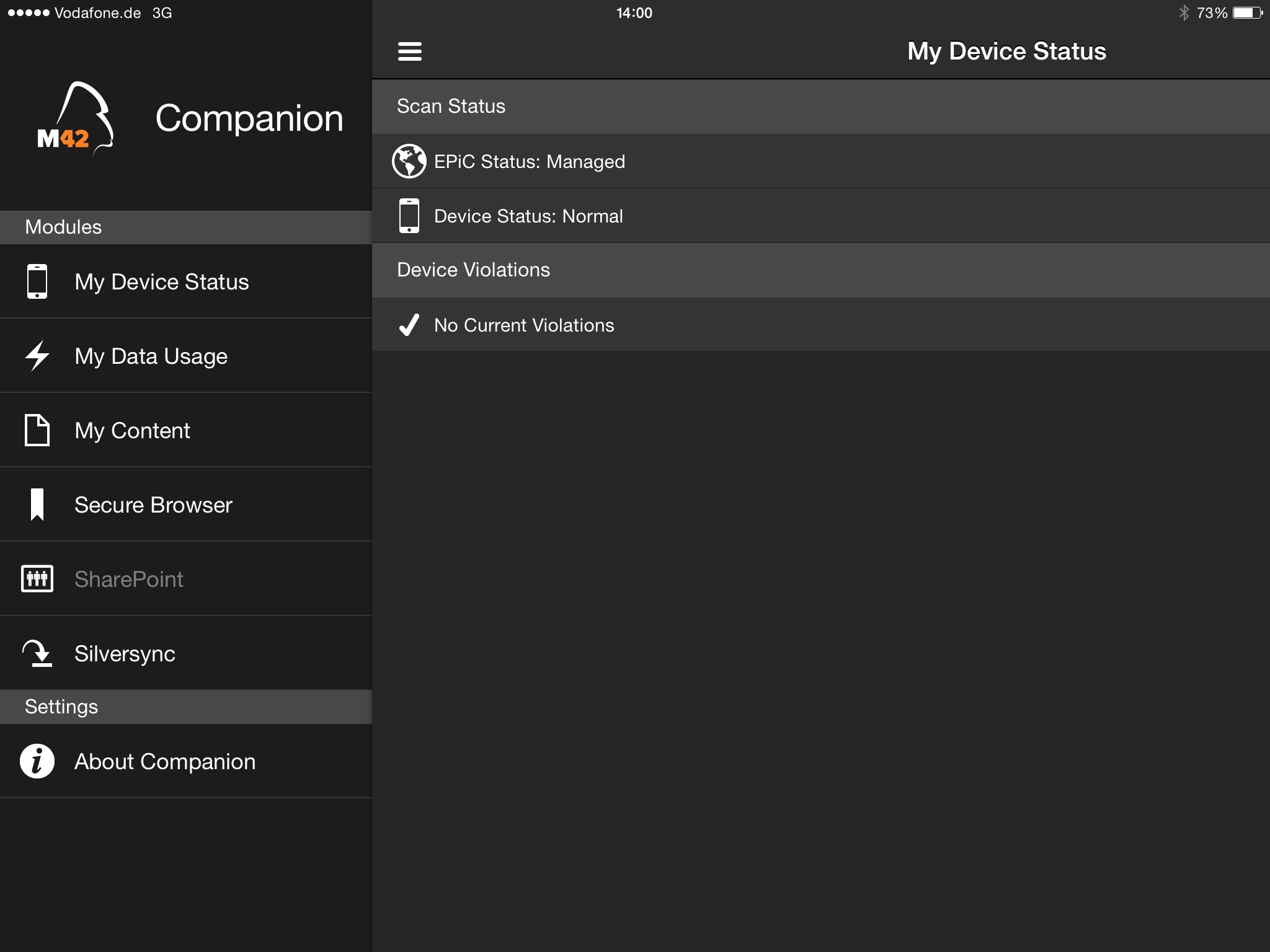Click the bookmark icon for Secure Browser

click(37, 505)
